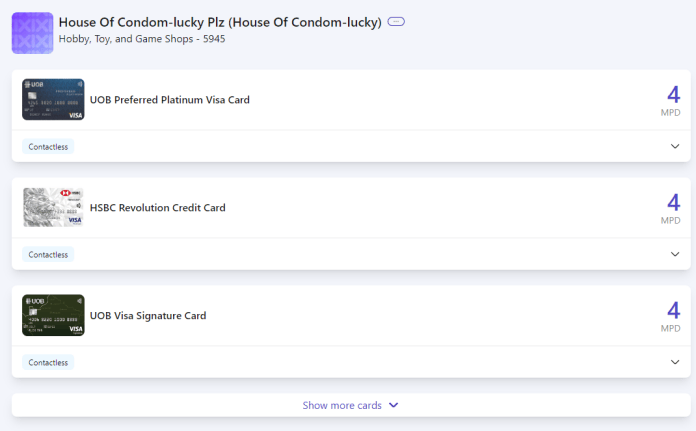This screenshot has width=696, height=431.
Task: Open the HSBC Revolution Credit Card title
Action: tap(158, 207)
